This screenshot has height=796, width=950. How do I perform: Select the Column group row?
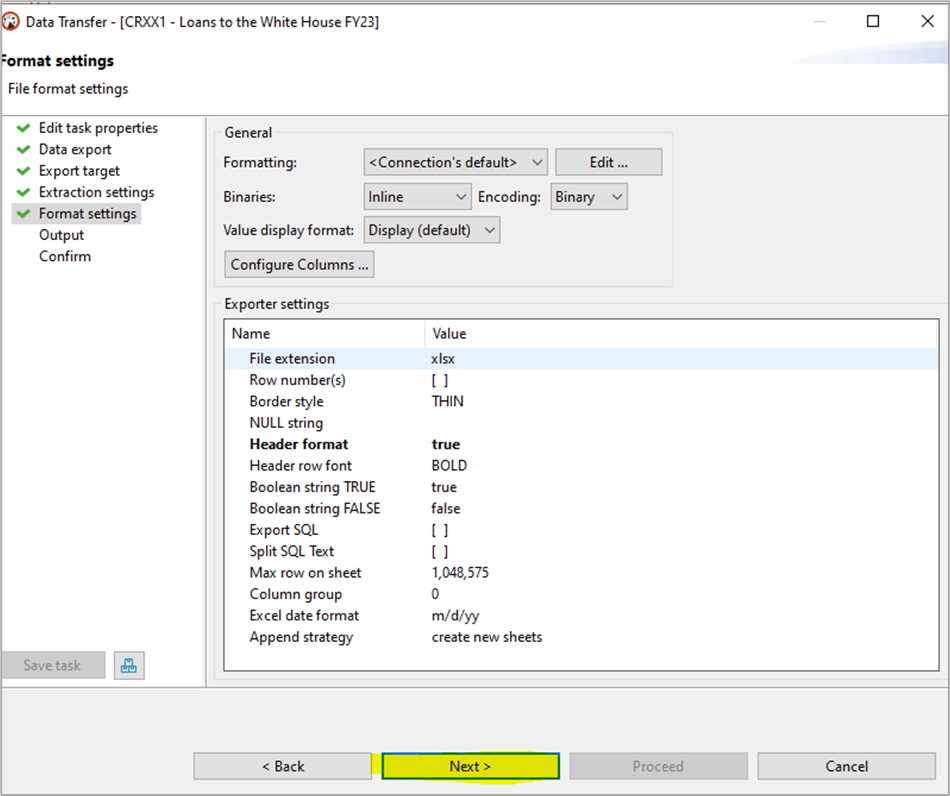582,594
